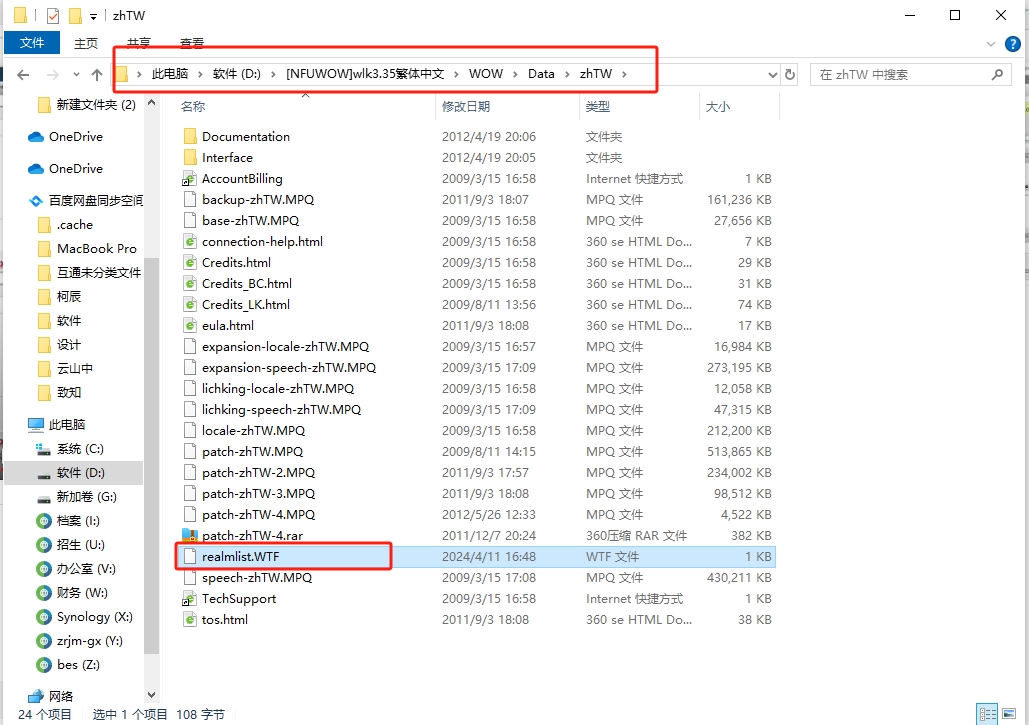Screen dimensions: 1029x725
Task: Navigate to [NFUWOW]wlk3.35繁体中文 breadcrumb
Action: coord(365,74)
